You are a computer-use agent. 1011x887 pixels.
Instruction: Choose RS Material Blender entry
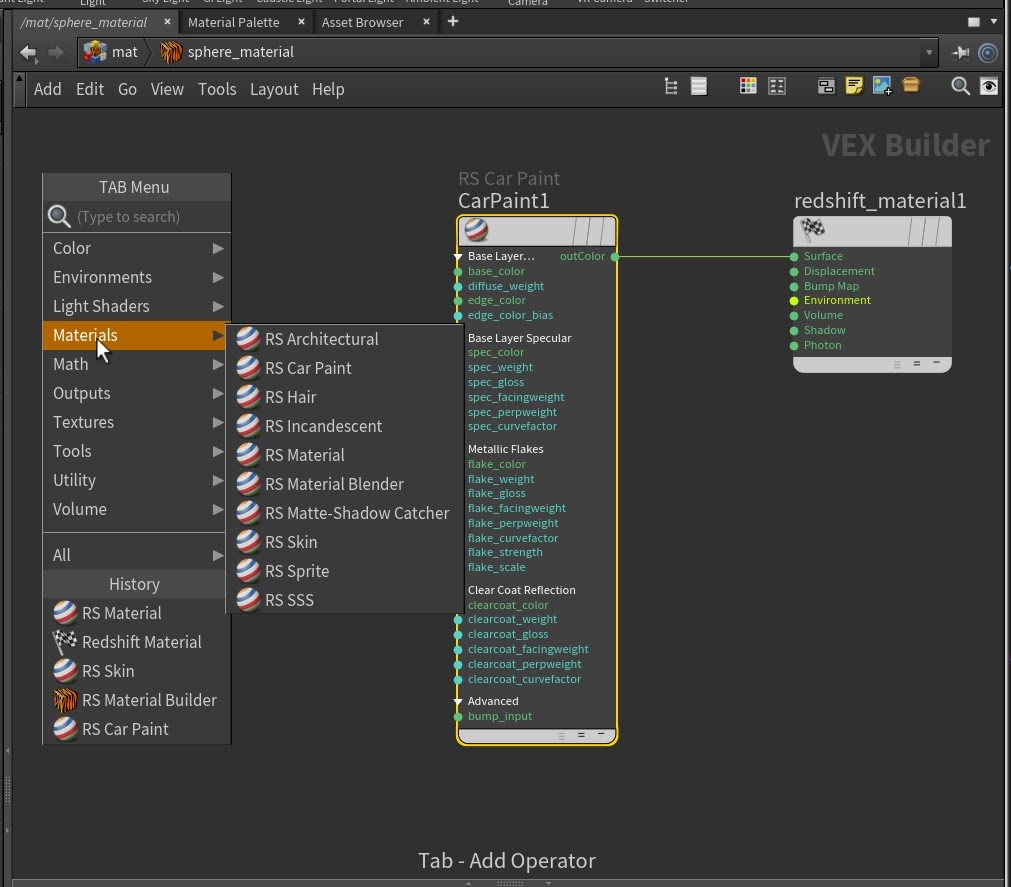pos(345,484)
